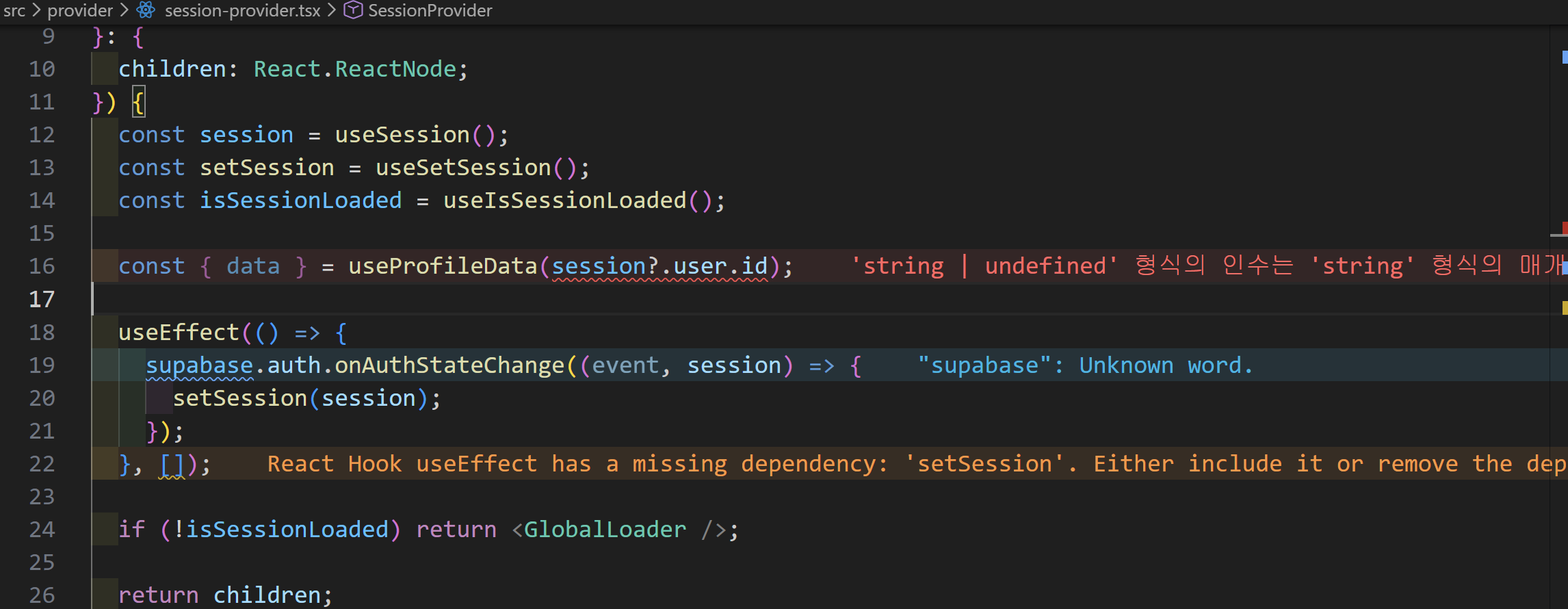
Task: Click the "supabase": Unknown word hint
Action: coord(1084,365)
